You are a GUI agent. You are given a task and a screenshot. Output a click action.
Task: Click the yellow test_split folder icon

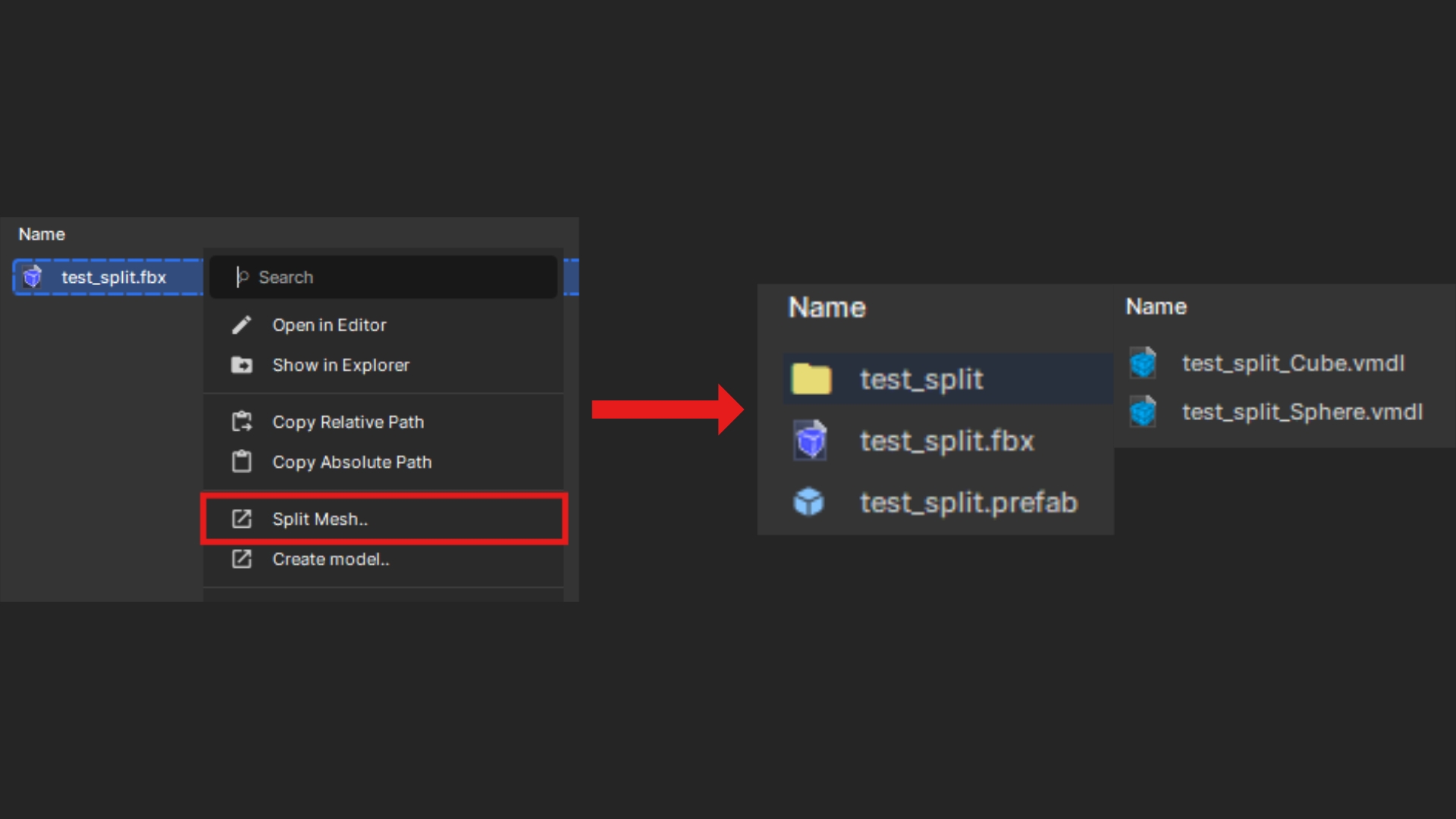pos(811,379)
